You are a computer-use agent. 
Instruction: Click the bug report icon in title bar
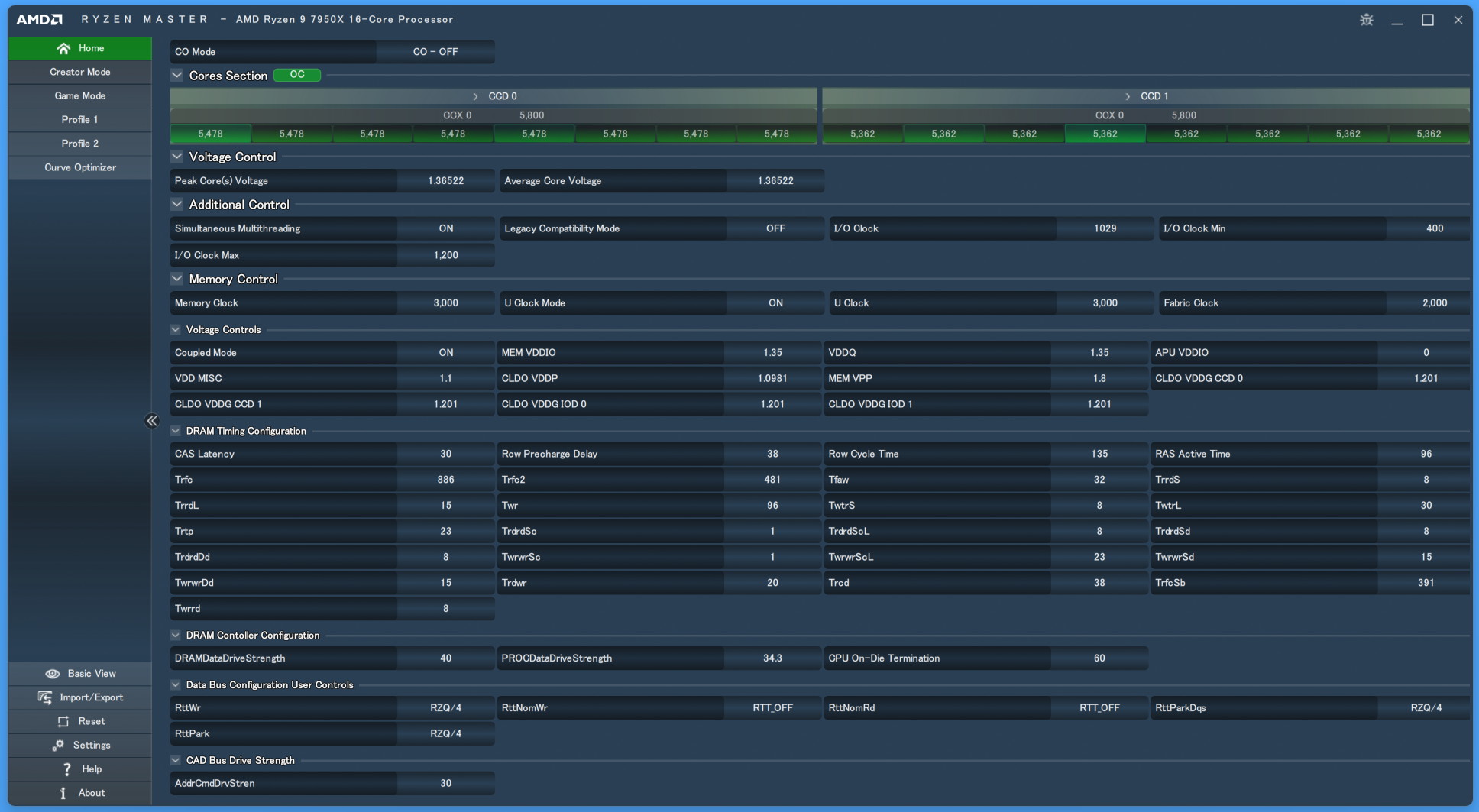coord(1367,20)
